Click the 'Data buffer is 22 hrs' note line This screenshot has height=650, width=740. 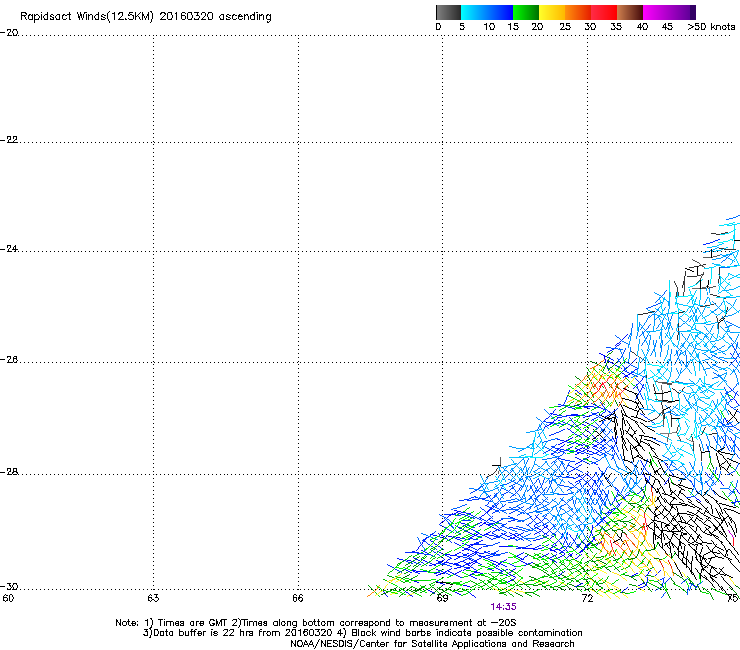pyautogui.click(x=362, y=633)
